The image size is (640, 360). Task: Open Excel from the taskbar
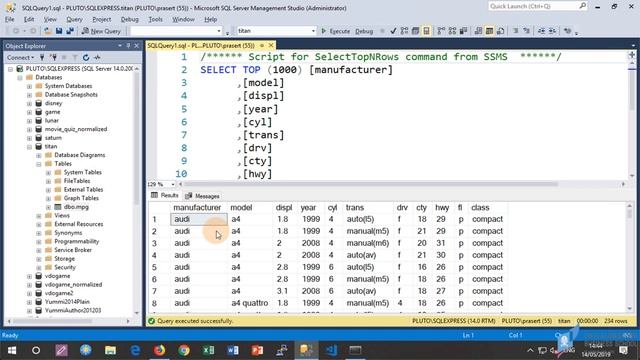208,350
